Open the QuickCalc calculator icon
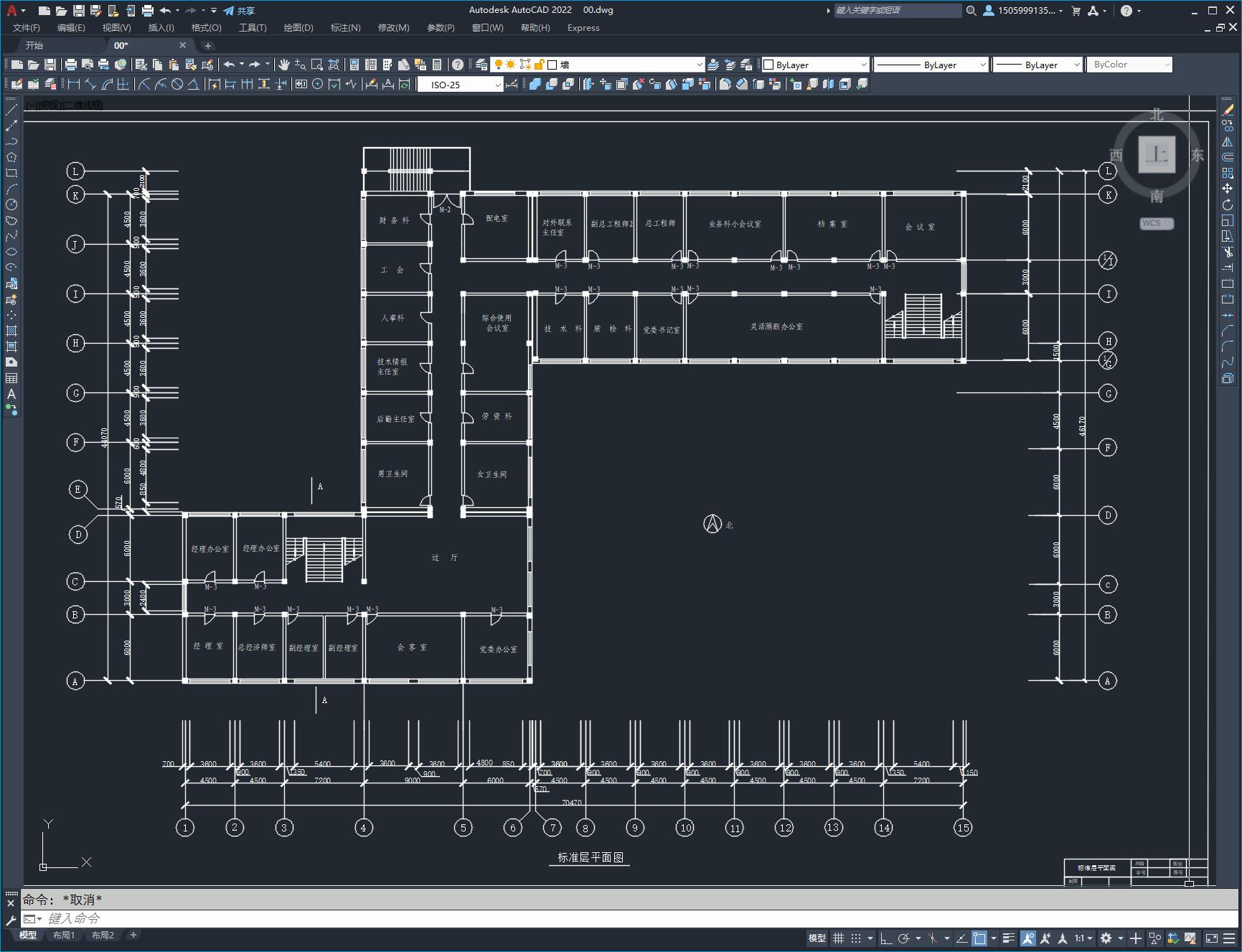This screenshot has height=952, width=1242. (437, 65)
